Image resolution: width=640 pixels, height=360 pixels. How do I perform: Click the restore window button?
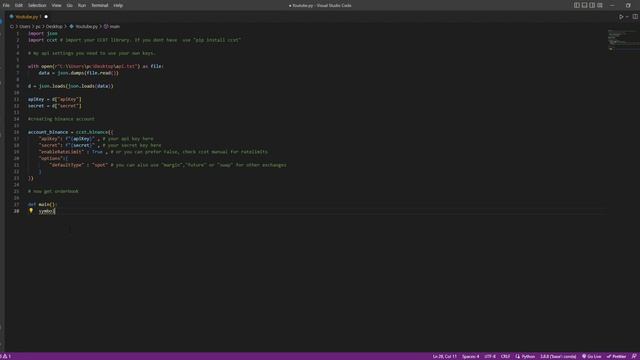pos(628,5)
